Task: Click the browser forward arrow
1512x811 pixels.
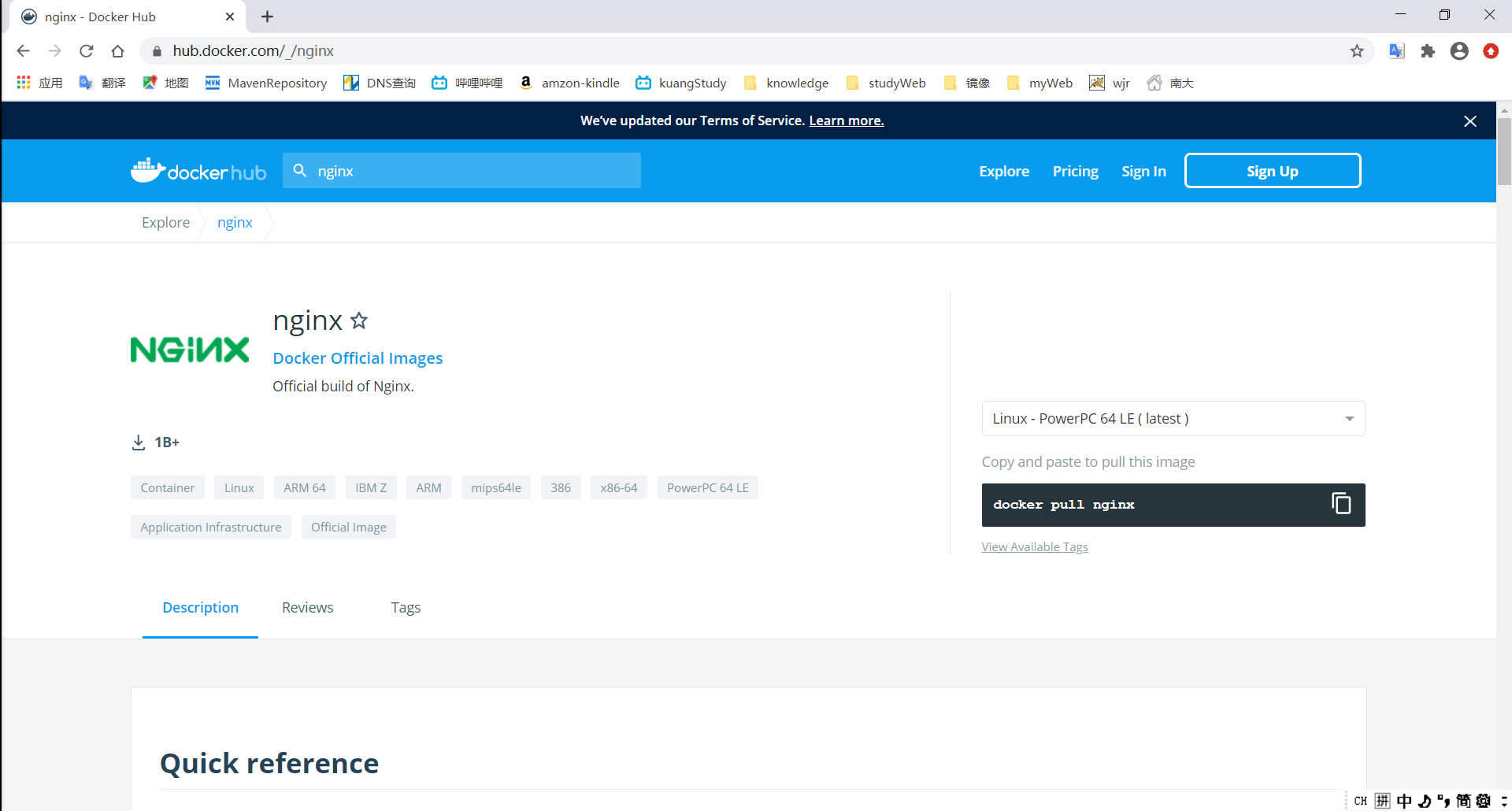Action: point(54,51)
